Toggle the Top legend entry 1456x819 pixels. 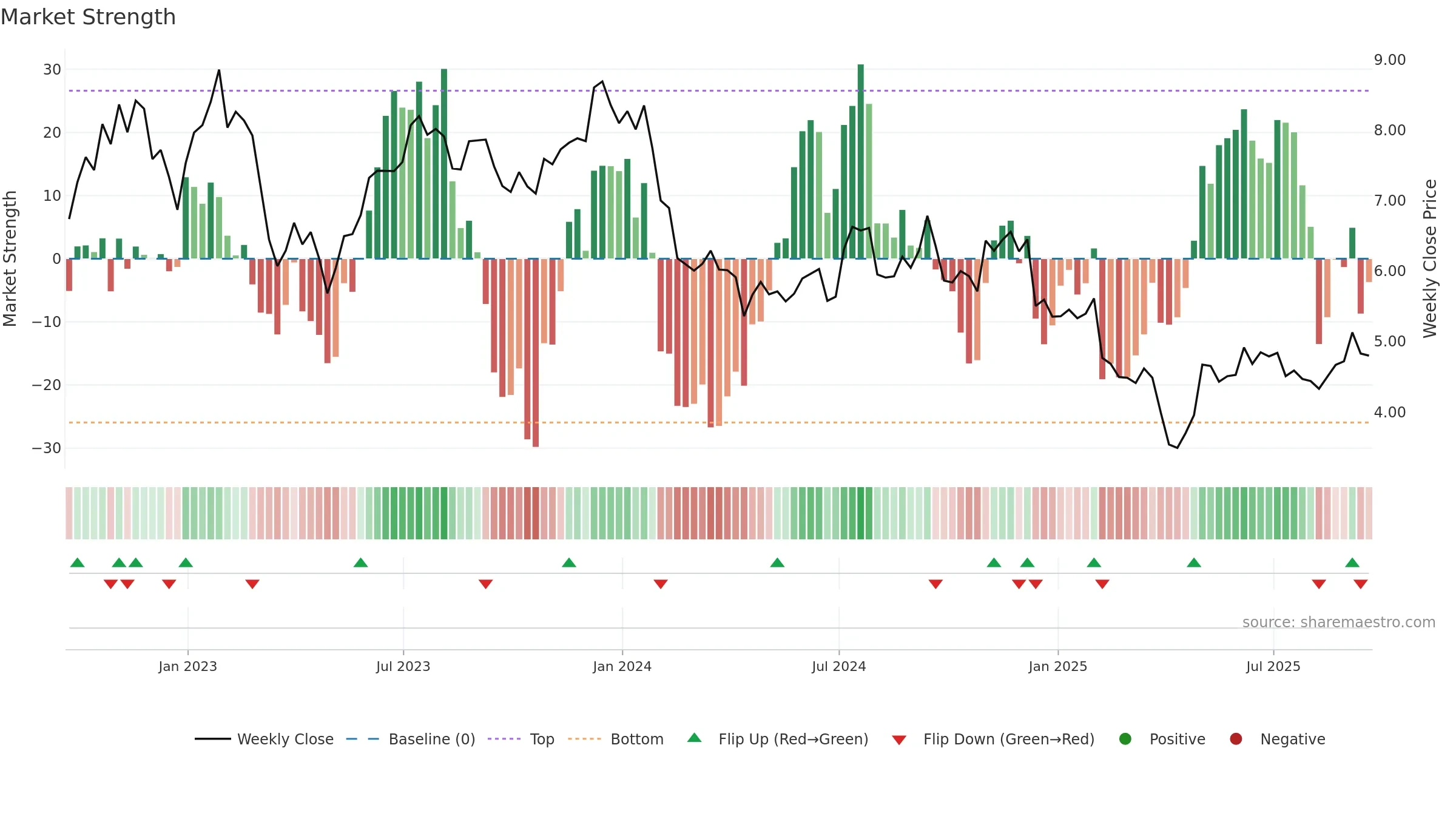click(521, 739)
